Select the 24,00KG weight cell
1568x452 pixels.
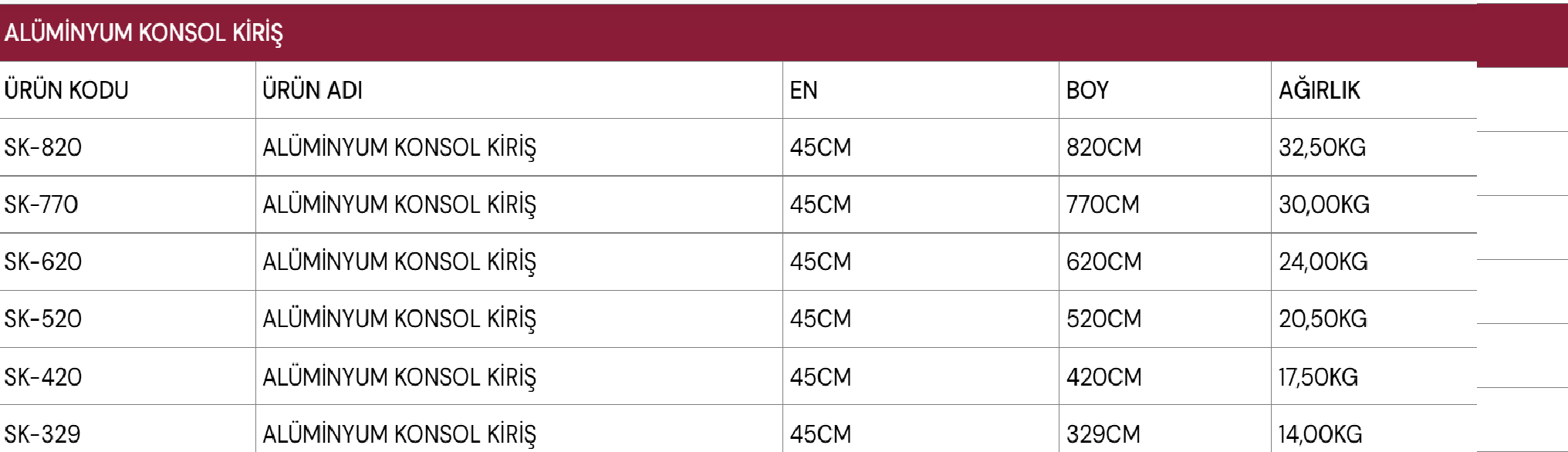tap(1323, 261)
